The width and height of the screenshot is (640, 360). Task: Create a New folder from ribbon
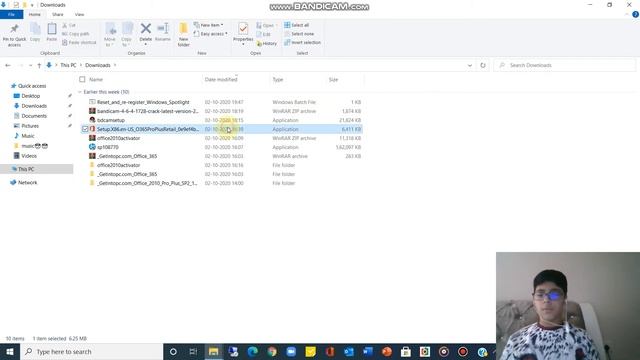(x=184, y=35)
